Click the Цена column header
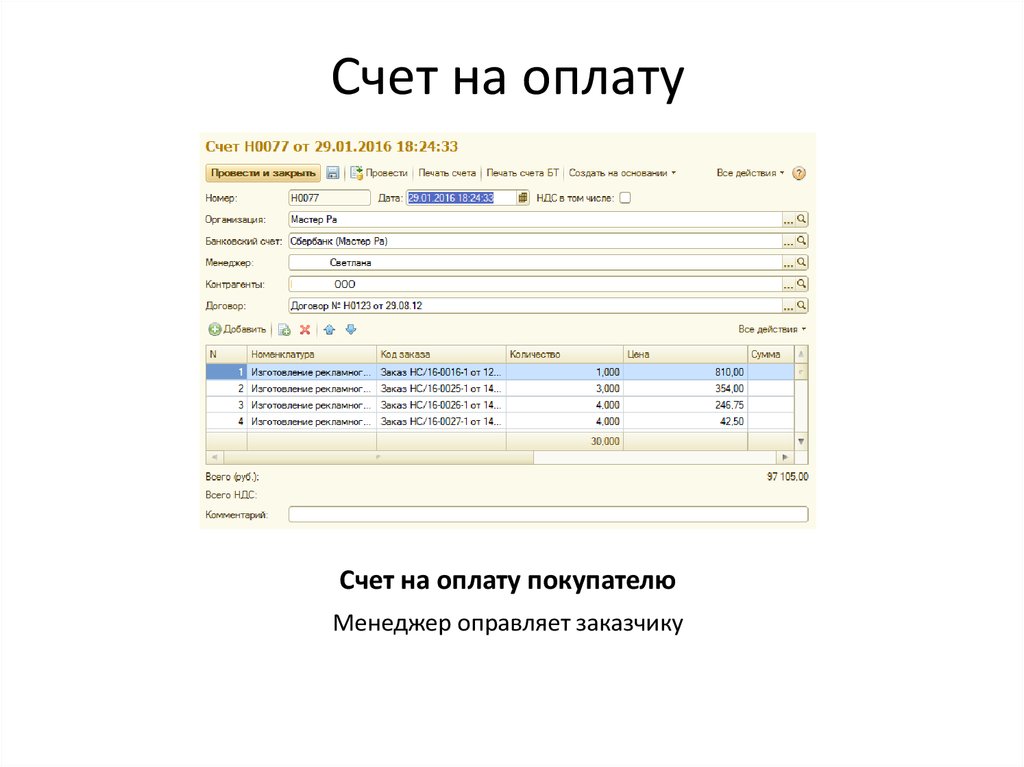The width and height of the screenshot is (1024, 767). [x=685, y=354]
